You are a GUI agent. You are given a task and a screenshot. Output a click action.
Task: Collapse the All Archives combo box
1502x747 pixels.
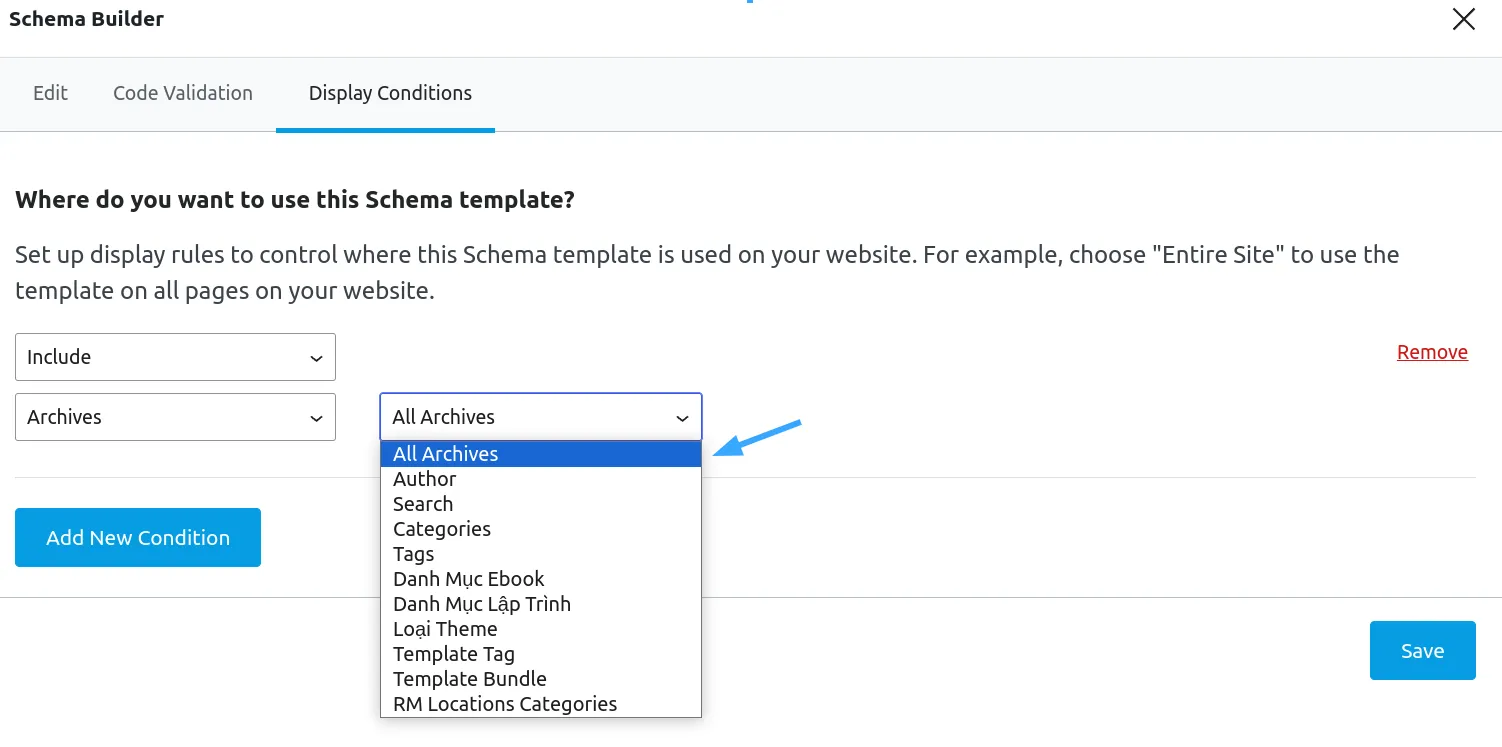point(541,417)
